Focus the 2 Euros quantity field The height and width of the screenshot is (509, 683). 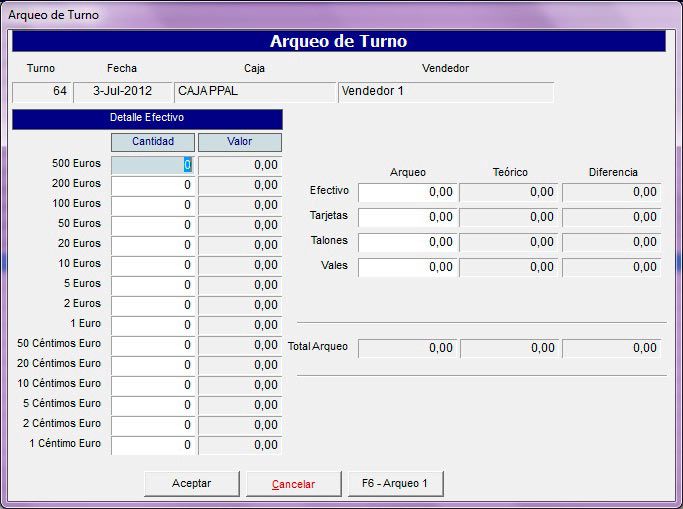click(x=153, y=305)
